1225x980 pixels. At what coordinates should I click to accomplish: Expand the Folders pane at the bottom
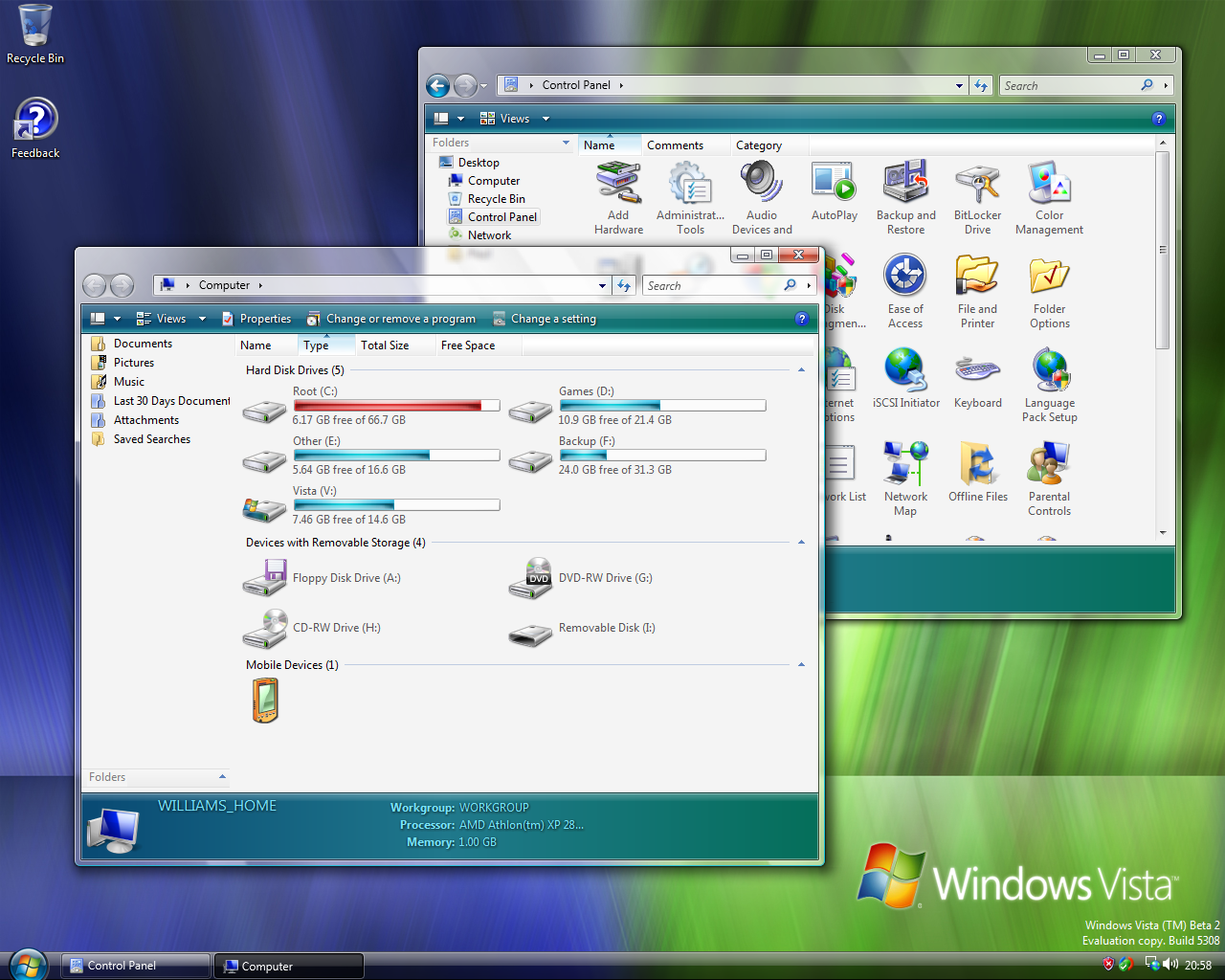point(222,777)
